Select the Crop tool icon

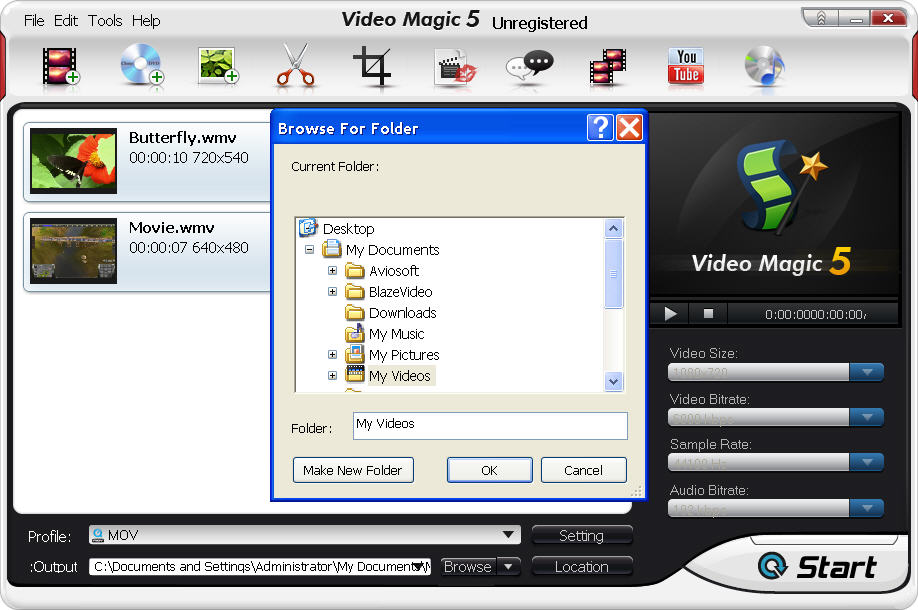(x=373, y=66)
